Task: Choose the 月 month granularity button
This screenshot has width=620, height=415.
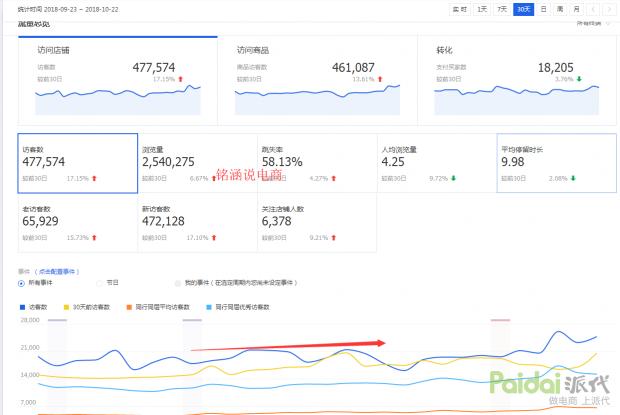Action: [577, 9]
